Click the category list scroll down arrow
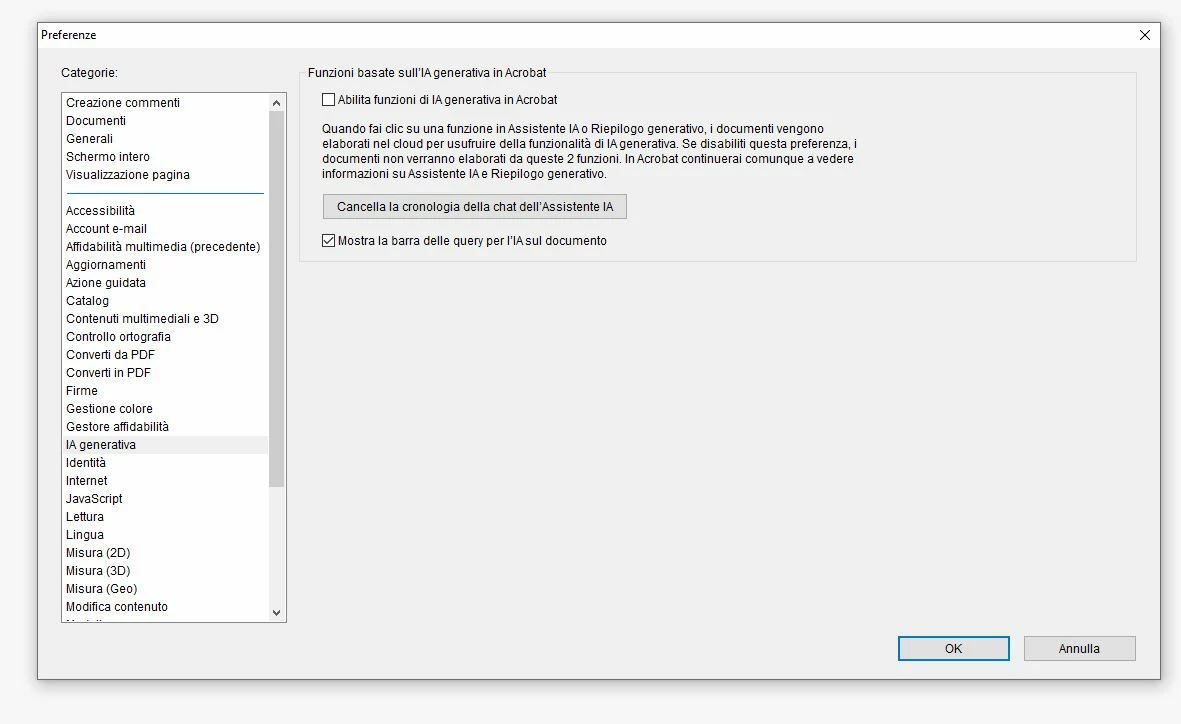Viewport: 1181px width, 724px height. pyautogui.click(x=276, y=612)
